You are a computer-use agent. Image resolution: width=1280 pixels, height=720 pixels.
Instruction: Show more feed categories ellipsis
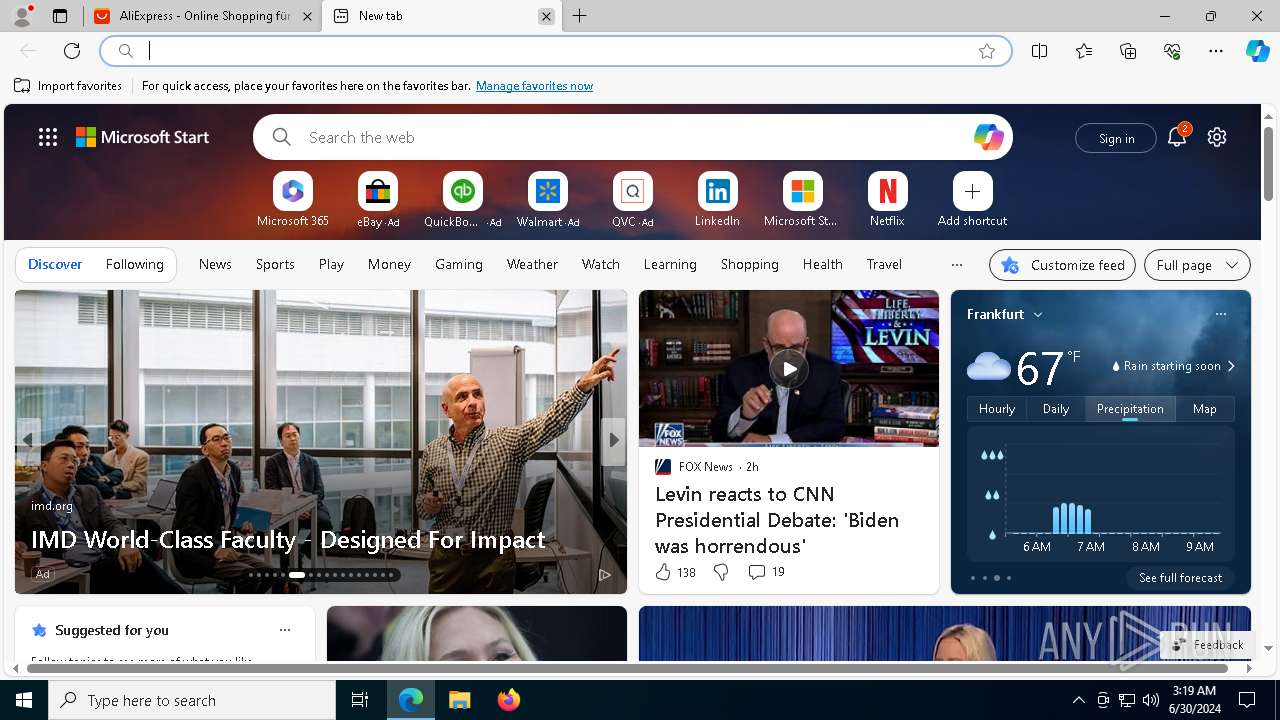tap(957, 265)
